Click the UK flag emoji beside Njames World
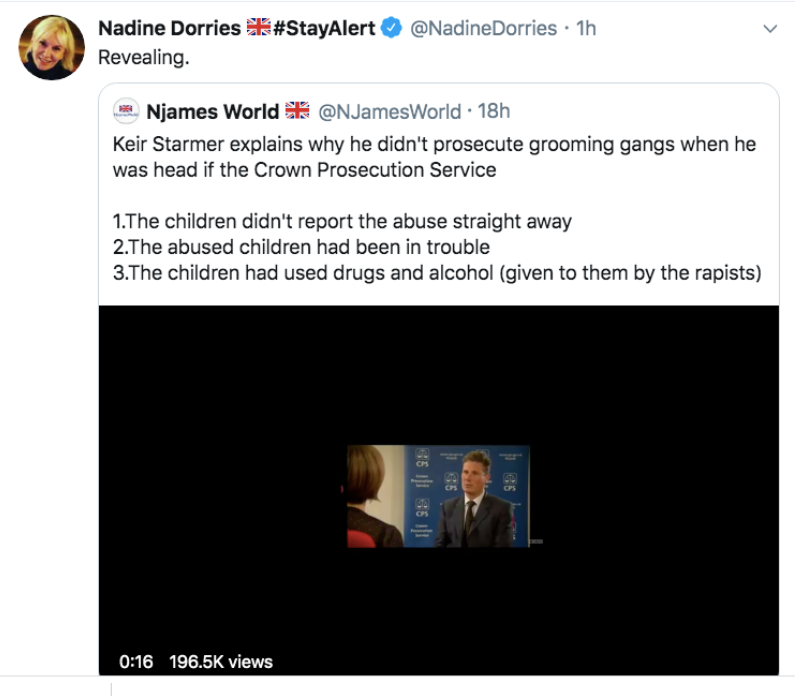This screenshot has height=696, width=795. (297, 111)
